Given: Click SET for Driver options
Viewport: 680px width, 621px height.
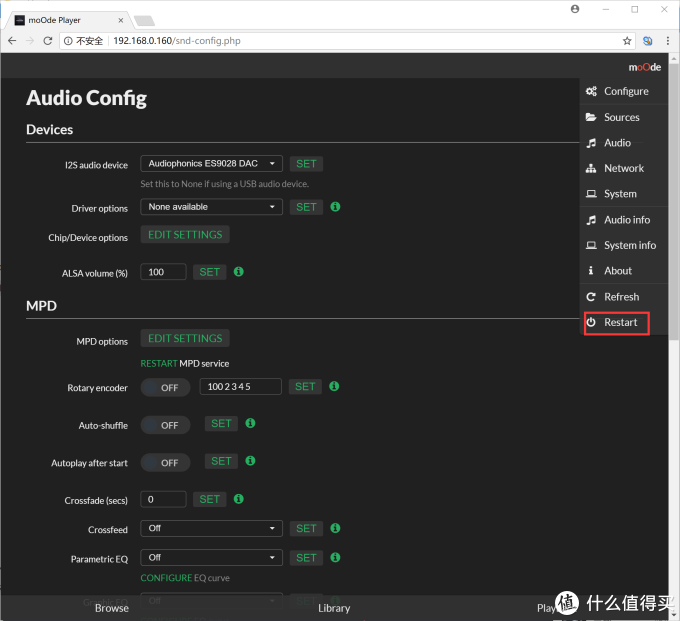Looking at the screenshot, I should (x=306, y=207).
